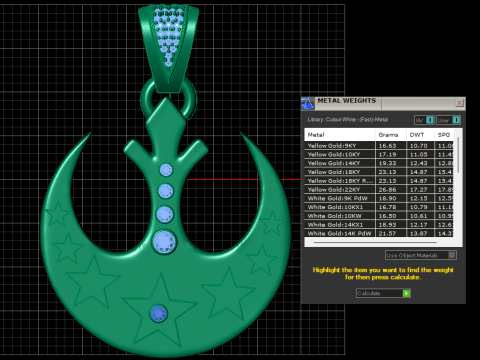
Task: Pick the Yellow Gold:18KY R... entry
Action: pyautogui.click(x=379, y=181)
